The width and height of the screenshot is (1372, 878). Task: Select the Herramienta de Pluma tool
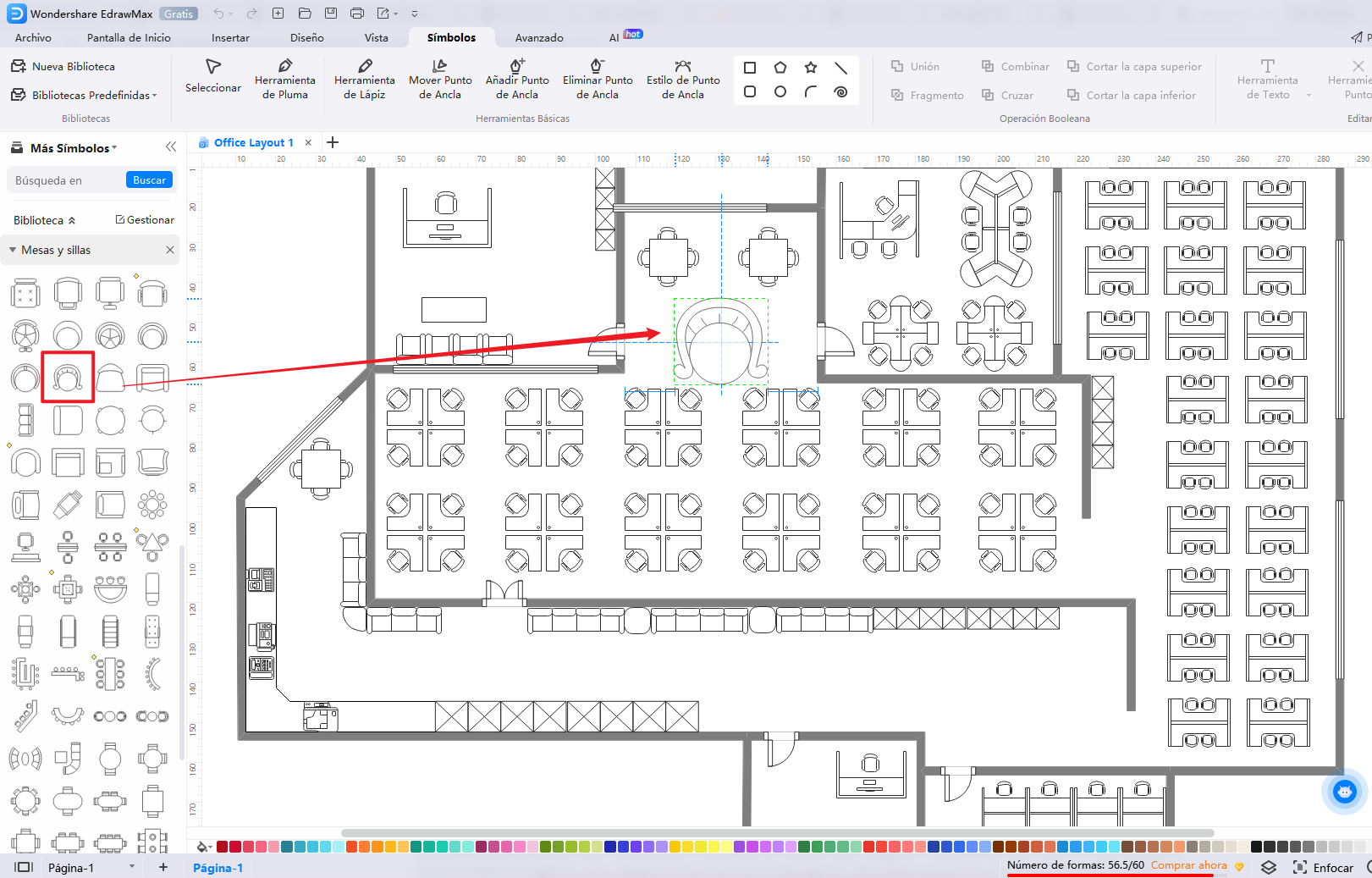click(284, 79)
